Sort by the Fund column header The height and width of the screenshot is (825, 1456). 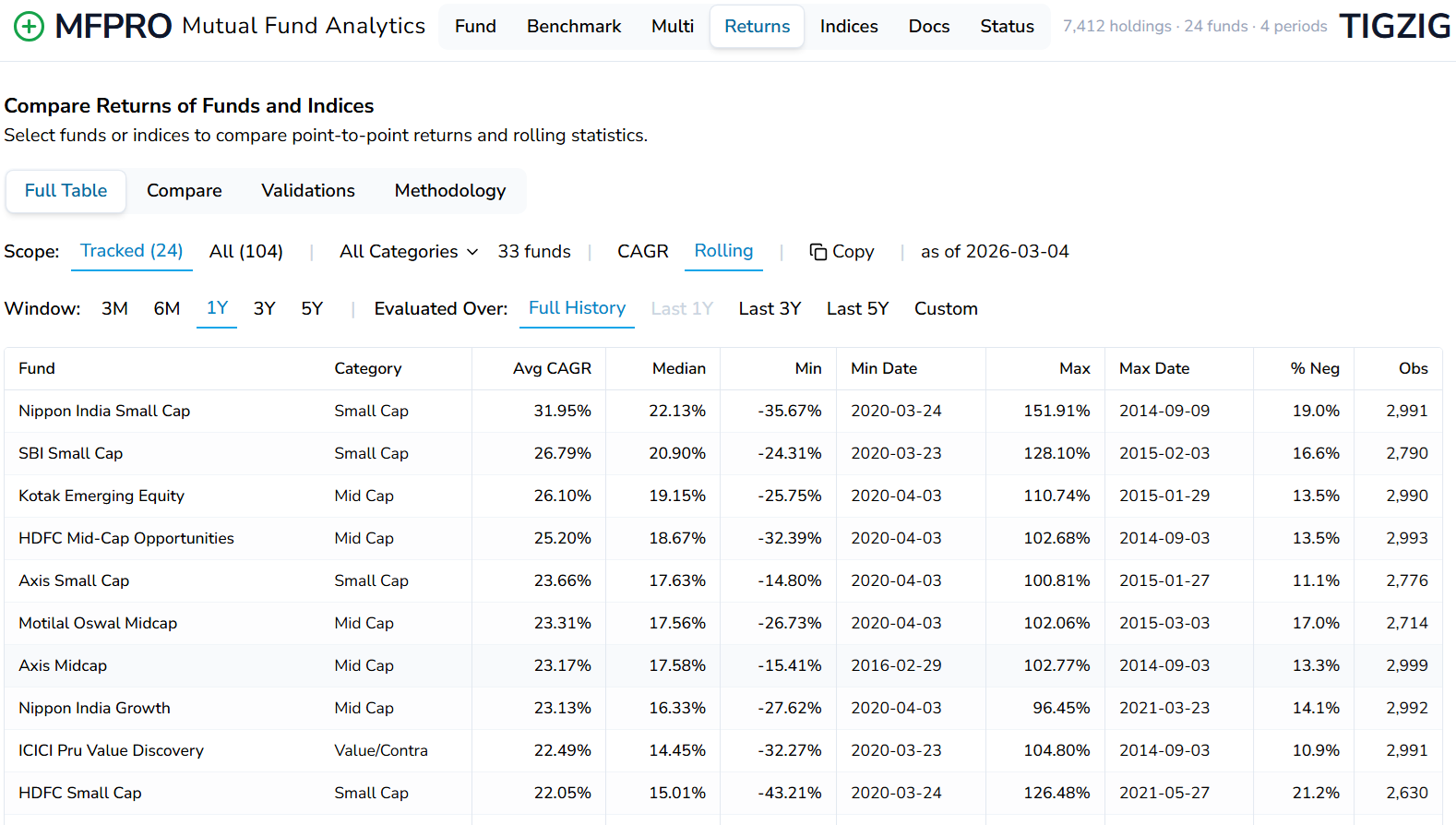(37, 368)
